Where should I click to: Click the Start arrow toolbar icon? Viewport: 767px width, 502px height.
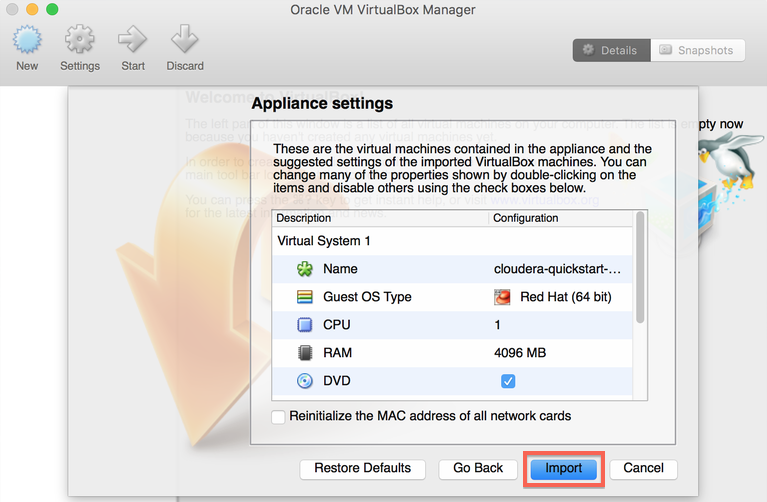(x=133, y=39)
